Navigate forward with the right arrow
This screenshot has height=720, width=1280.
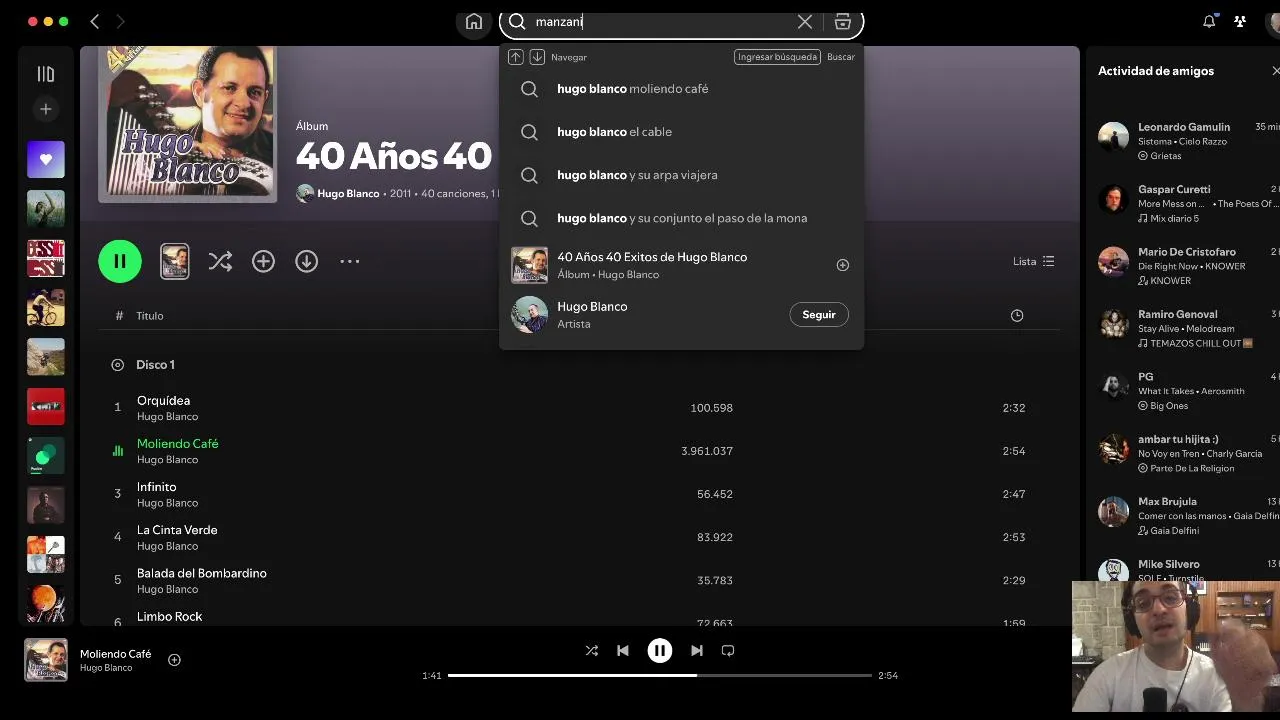[121, 21]
